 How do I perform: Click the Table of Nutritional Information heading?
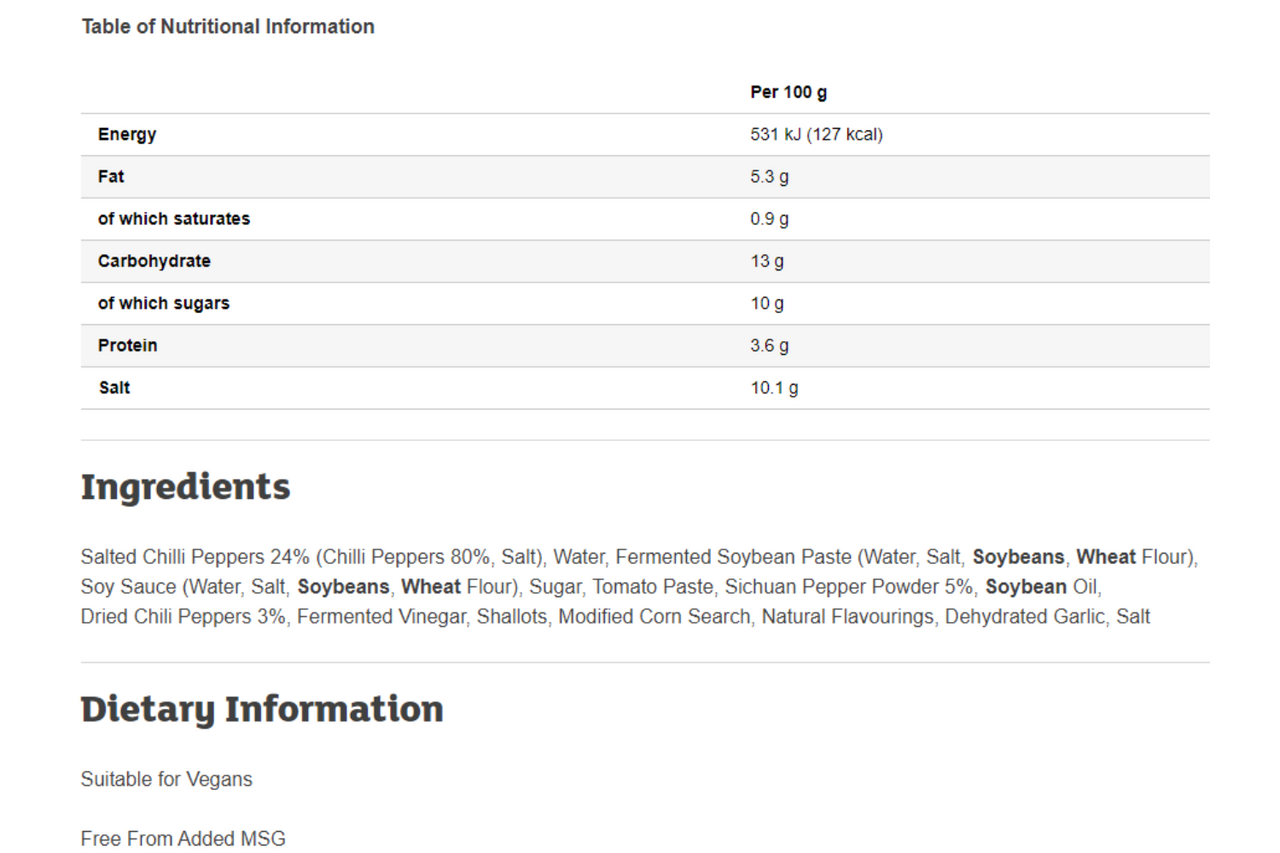(228, 27)
